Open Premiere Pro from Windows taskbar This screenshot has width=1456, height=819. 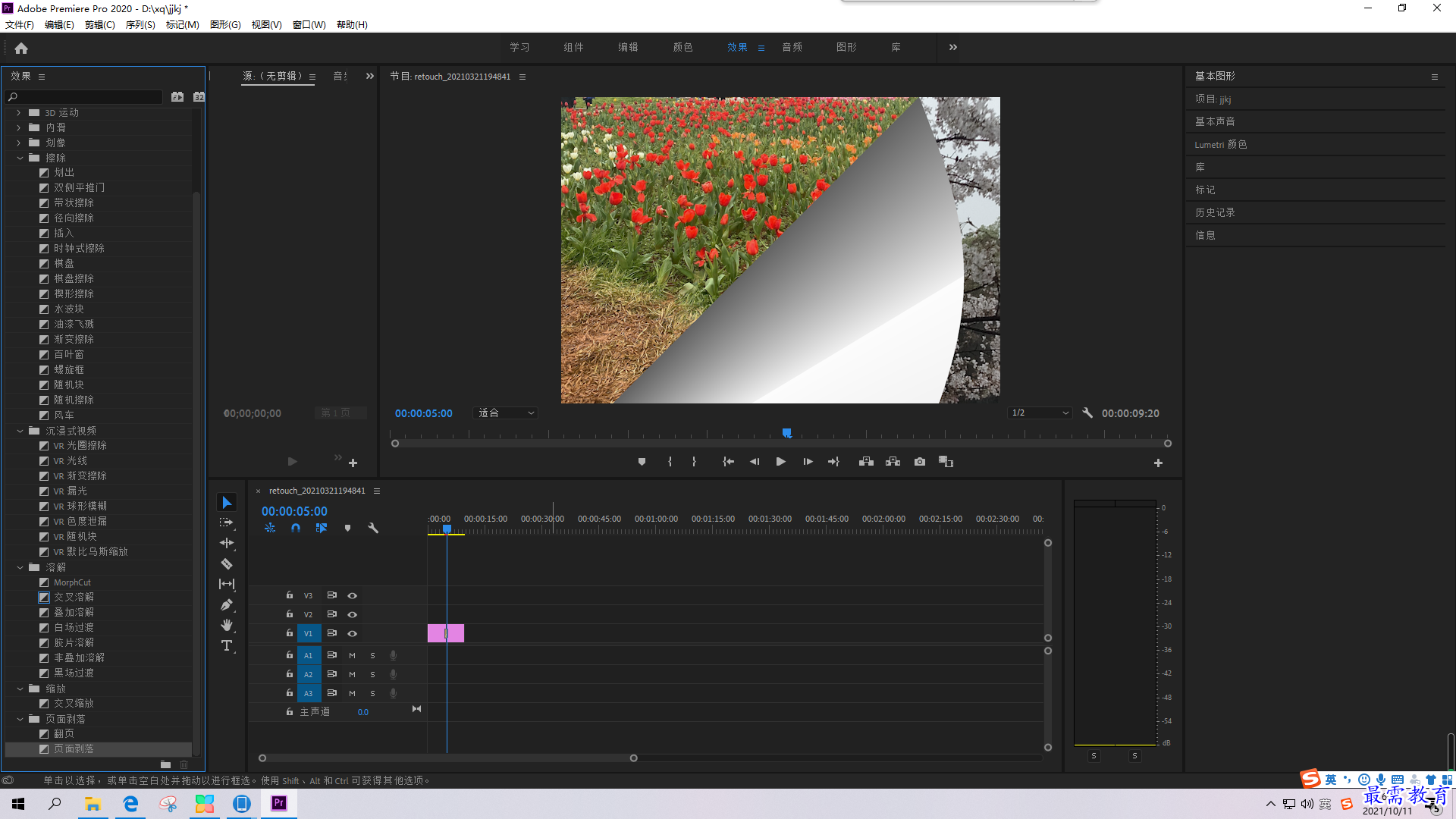tap(278, 803)
